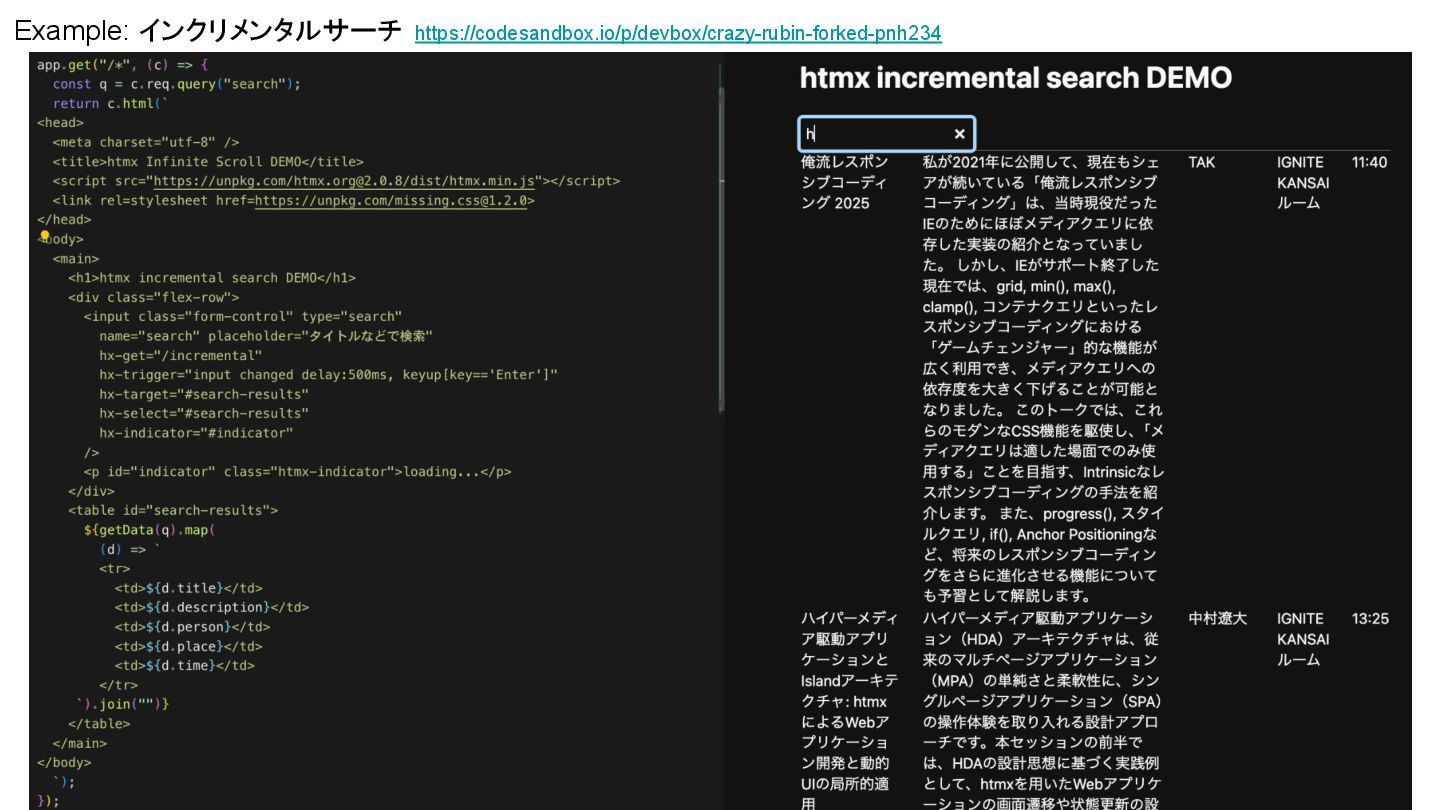This screenshot has width=1440, height=810.
Task: Open the unpkg htmx.min.js URL in code
Action: coord(345,181)
